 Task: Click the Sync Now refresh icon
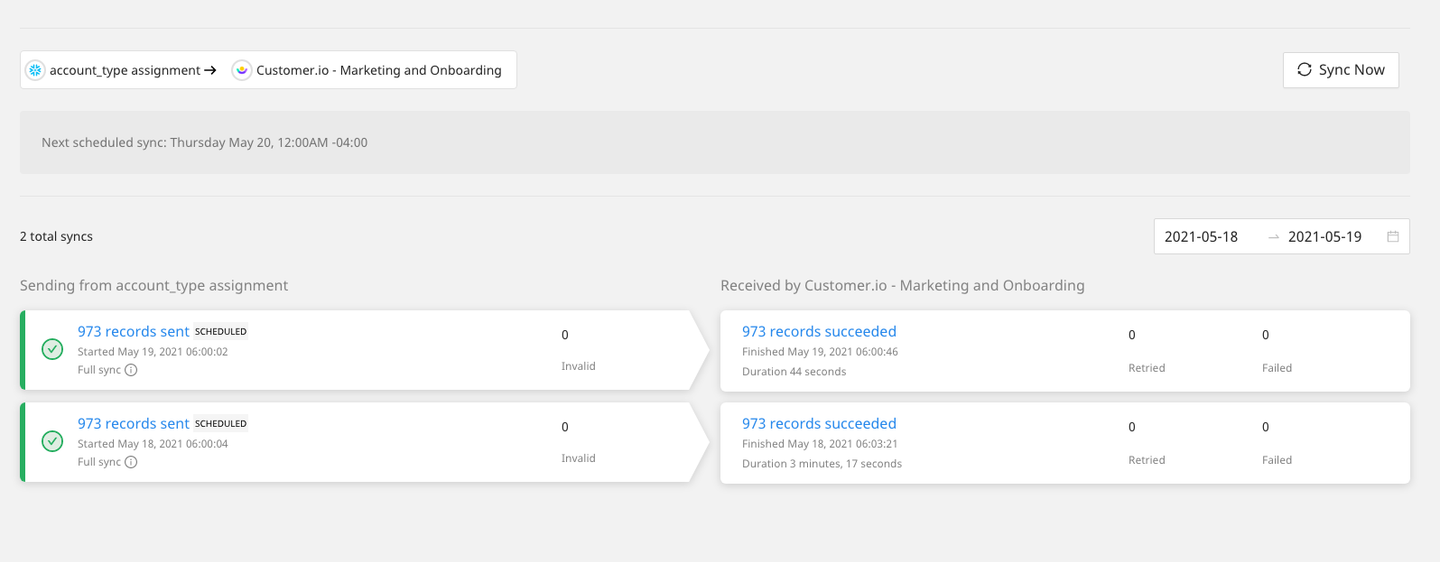[x=1304, y=70]
